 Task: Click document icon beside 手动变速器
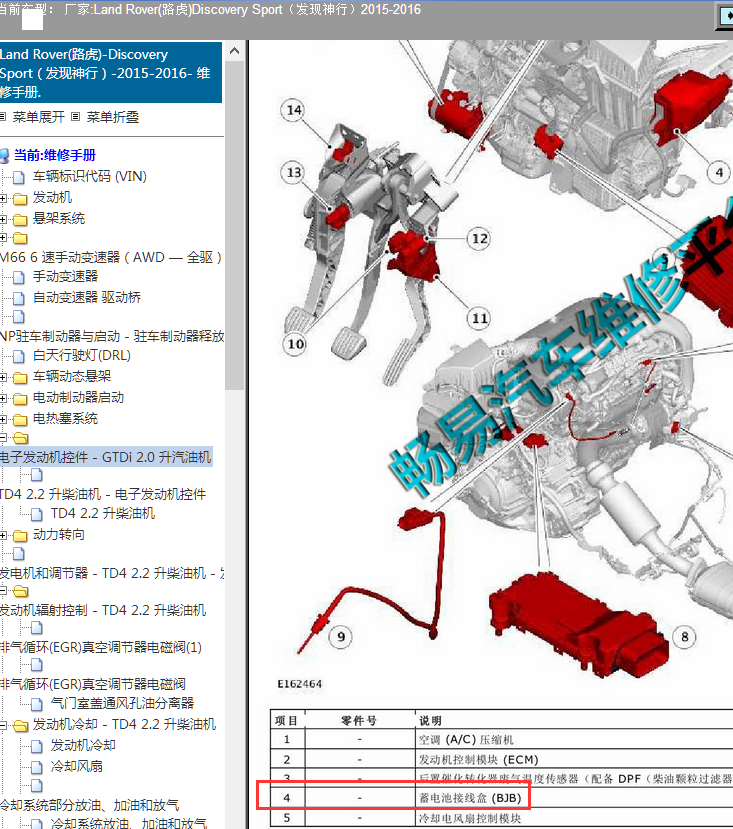pos(19,277)
